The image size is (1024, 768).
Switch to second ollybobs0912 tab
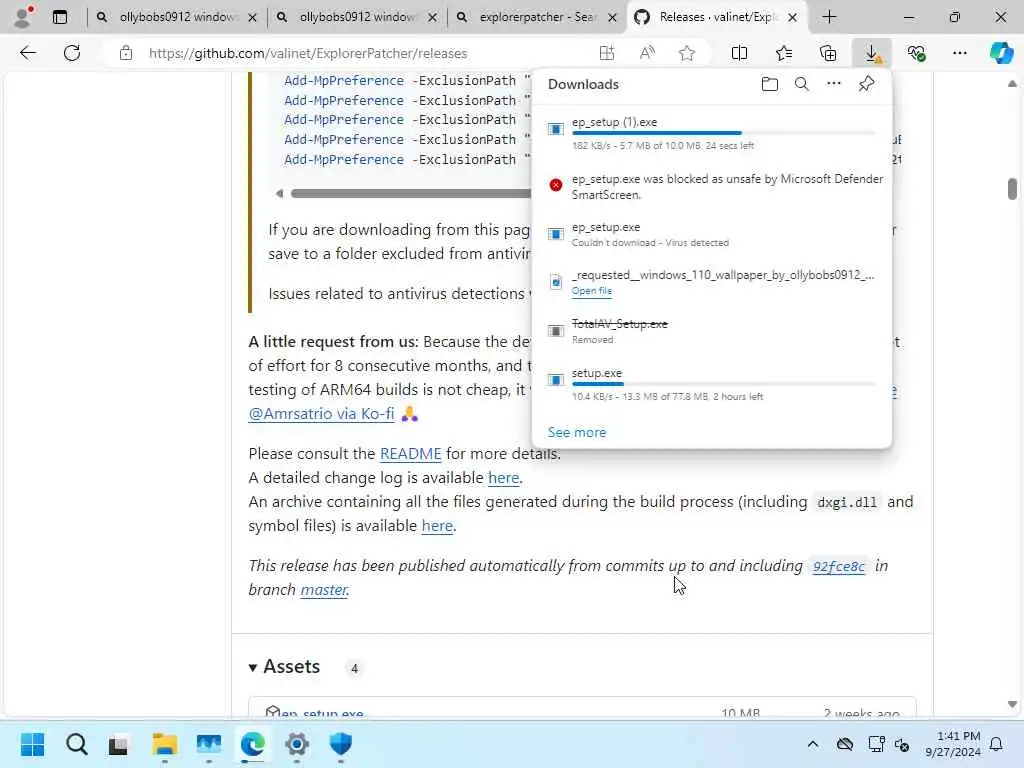click(357, 17)
